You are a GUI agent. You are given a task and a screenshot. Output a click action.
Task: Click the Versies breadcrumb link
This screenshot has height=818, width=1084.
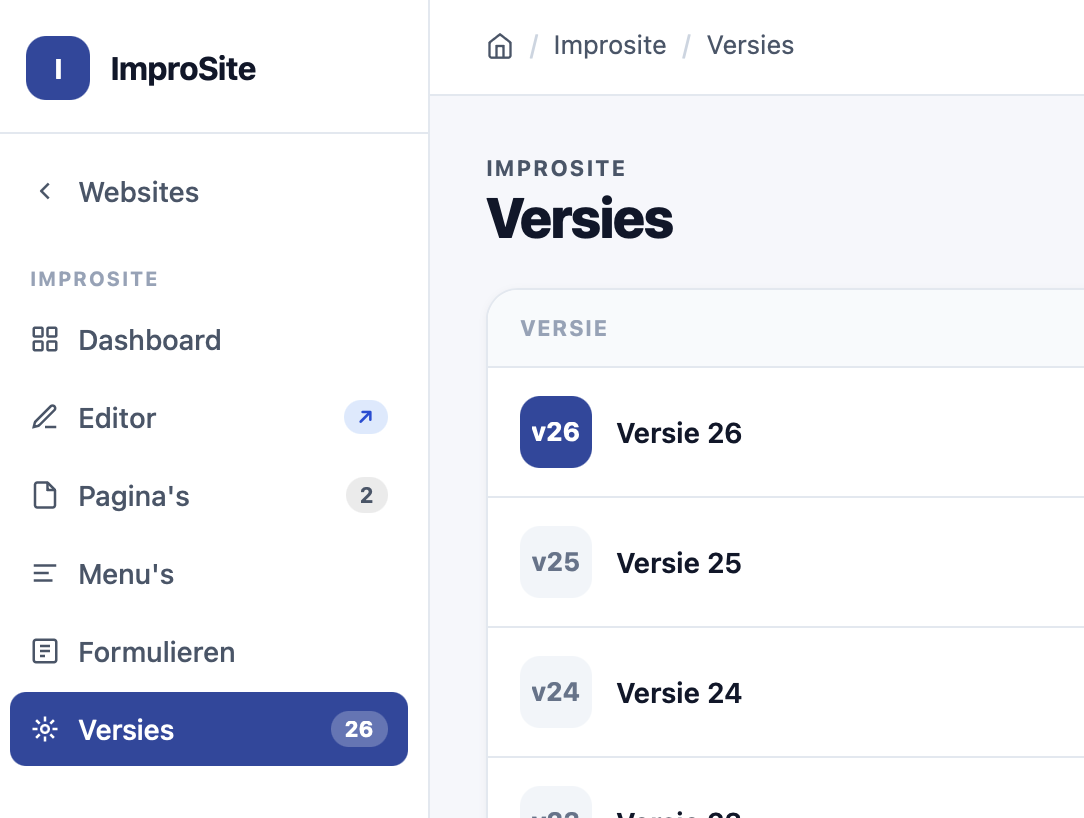(x=750, y=46)
